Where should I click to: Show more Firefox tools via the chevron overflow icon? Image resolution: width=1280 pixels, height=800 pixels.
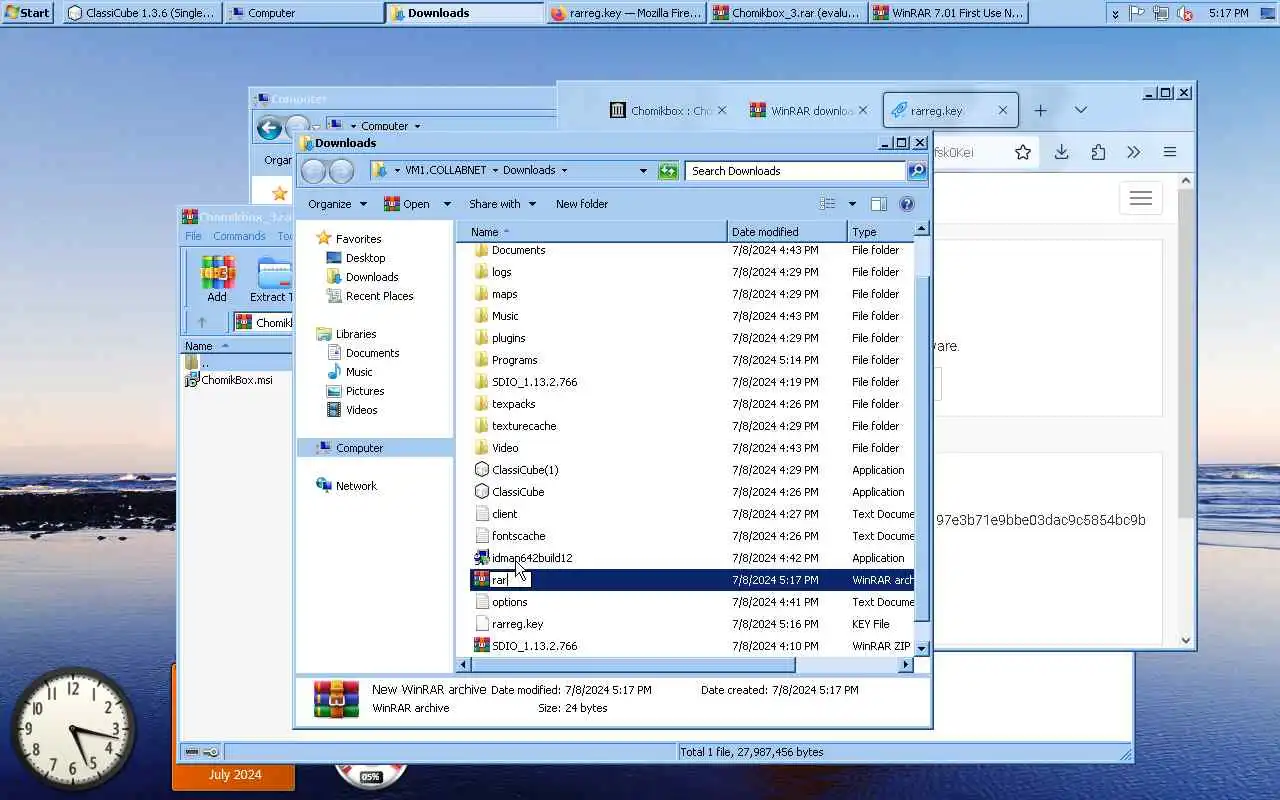coord(1133,152)
